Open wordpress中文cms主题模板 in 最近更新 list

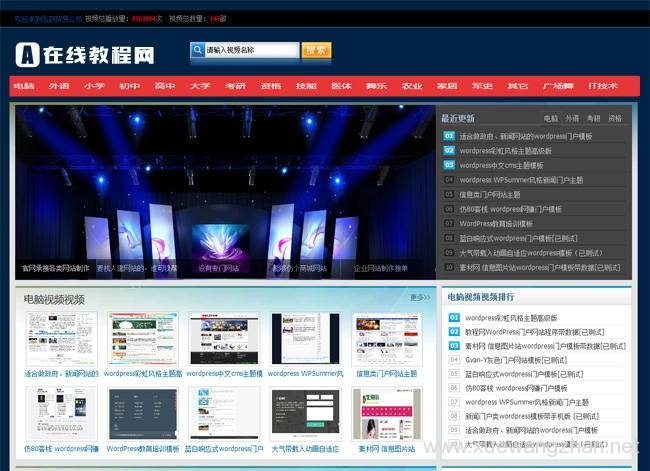click(x=501, y=165)
